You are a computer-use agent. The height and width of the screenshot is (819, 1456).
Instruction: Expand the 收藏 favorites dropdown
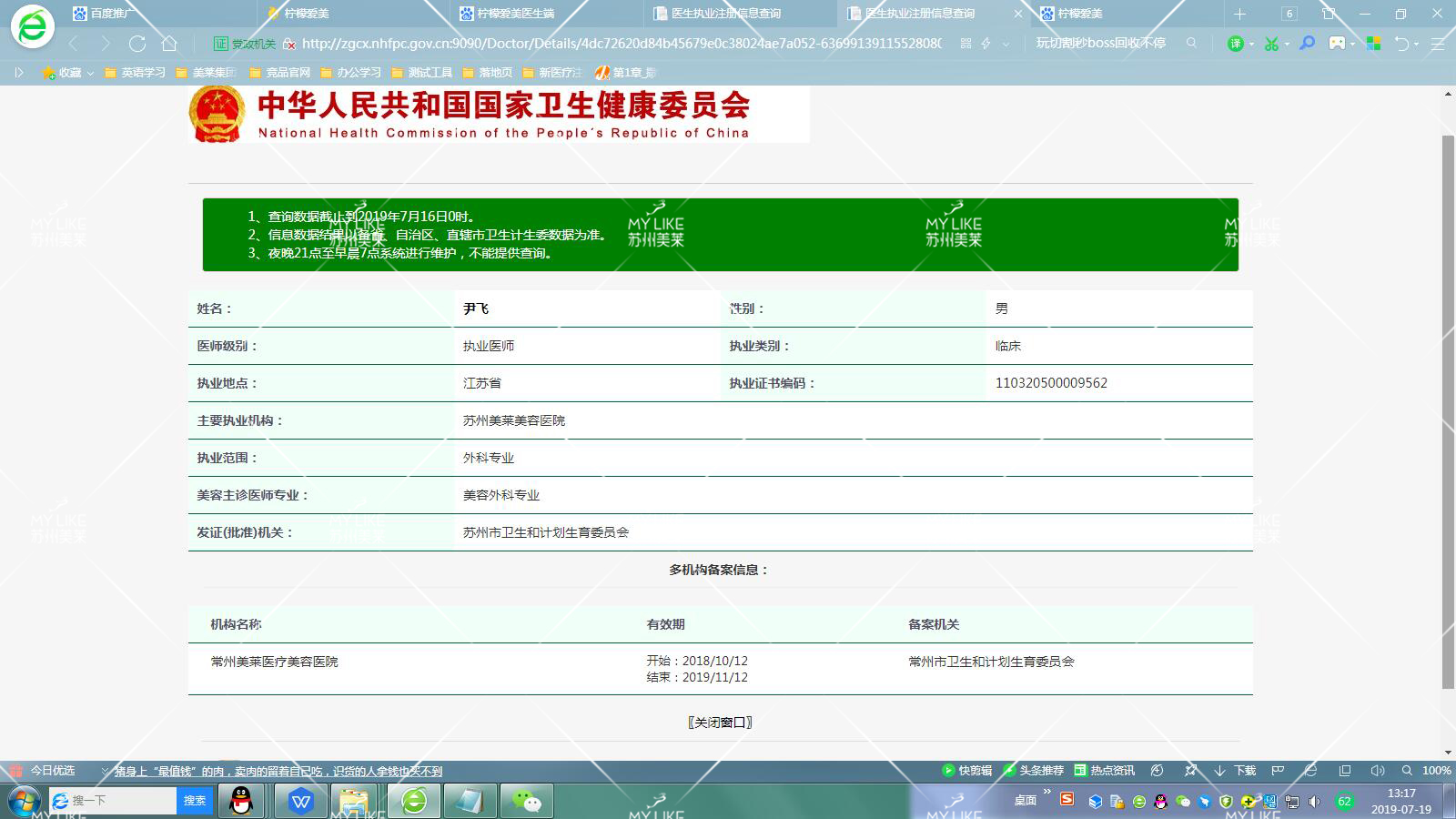click(90, 73)
